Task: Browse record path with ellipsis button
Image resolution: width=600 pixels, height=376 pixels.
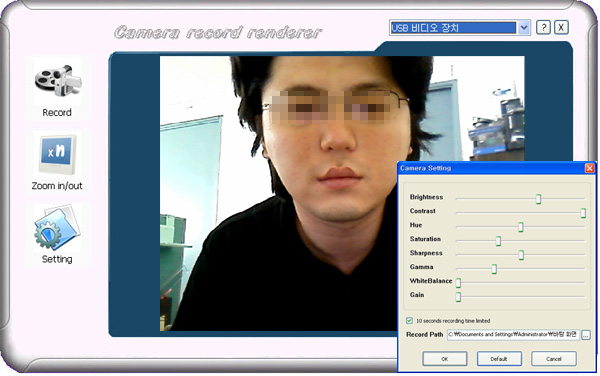Action: pyautogui.click(x=585, y=335)
